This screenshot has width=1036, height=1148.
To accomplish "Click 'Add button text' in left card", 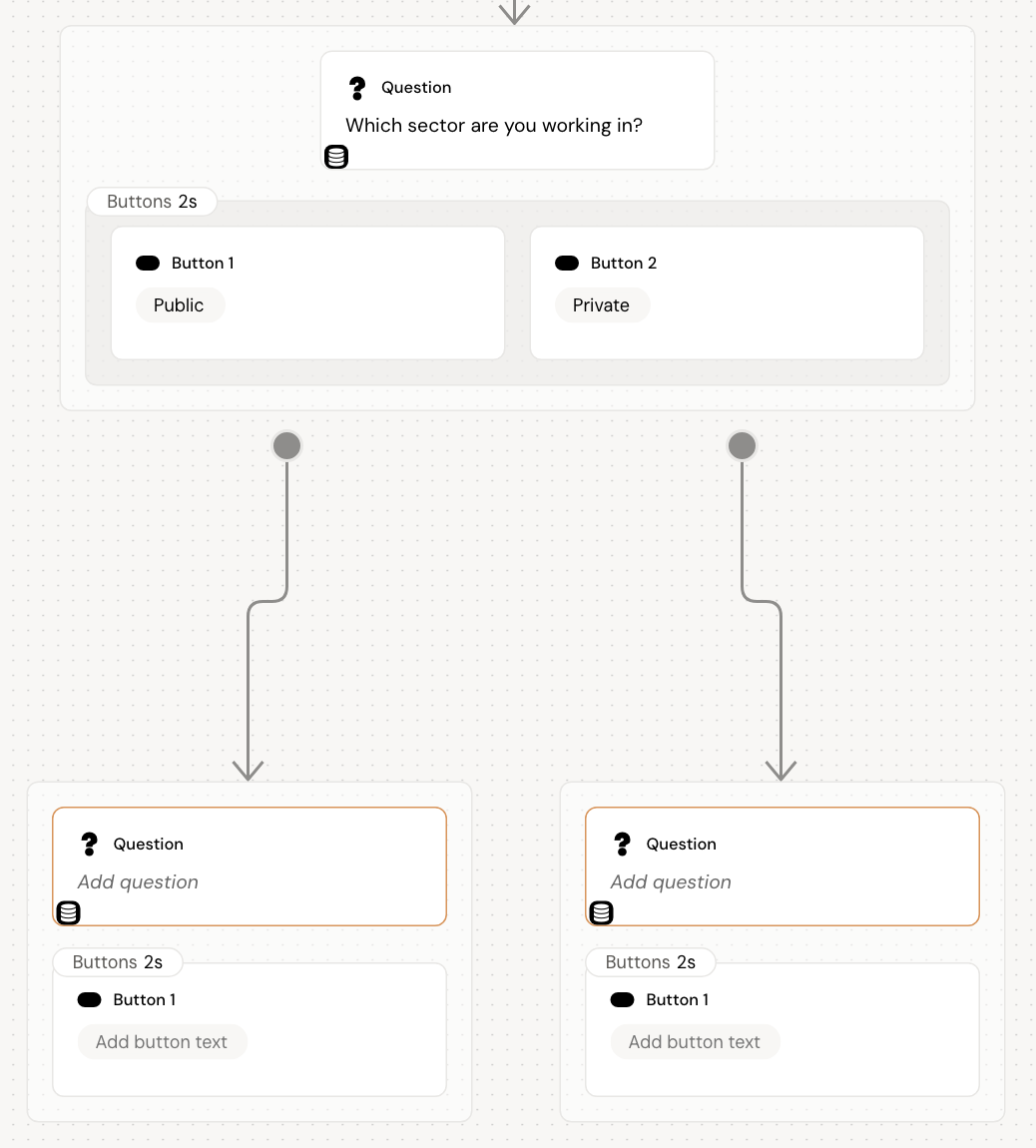I will [x=162, y=1042].
